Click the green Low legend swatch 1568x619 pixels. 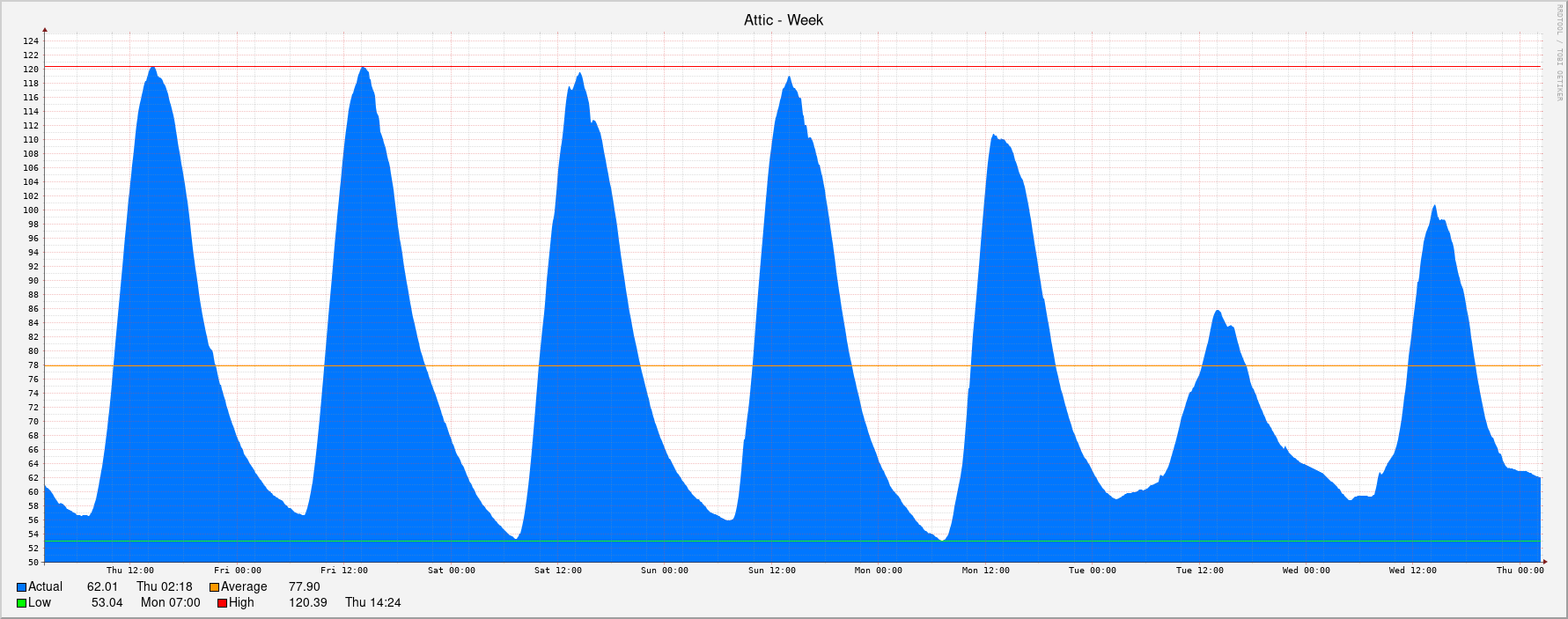(21, 603)
